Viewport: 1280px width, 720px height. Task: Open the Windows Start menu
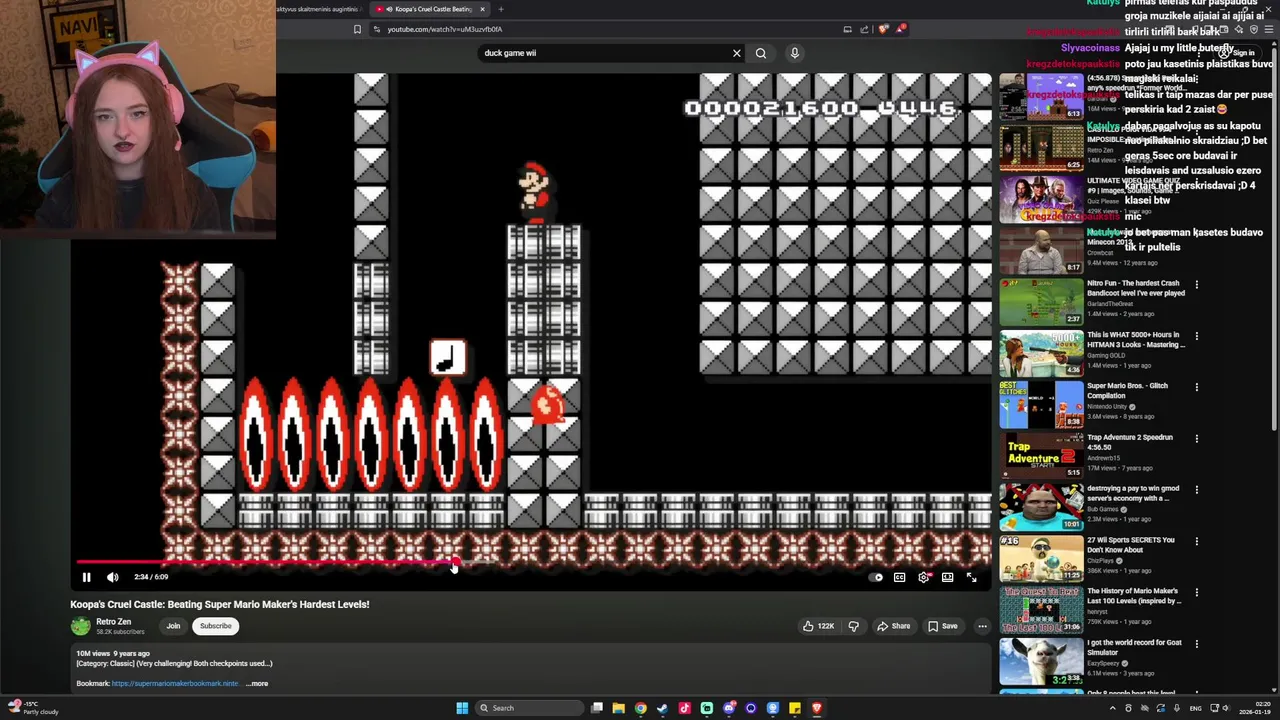pos(462,708)
